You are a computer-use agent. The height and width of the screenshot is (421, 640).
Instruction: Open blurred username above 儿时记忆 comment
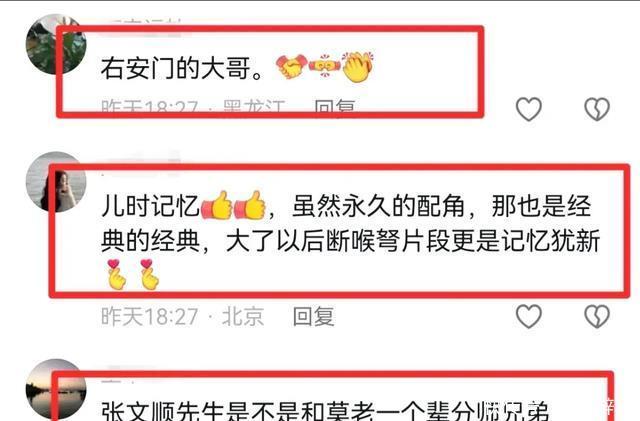(x=141, y=159)
